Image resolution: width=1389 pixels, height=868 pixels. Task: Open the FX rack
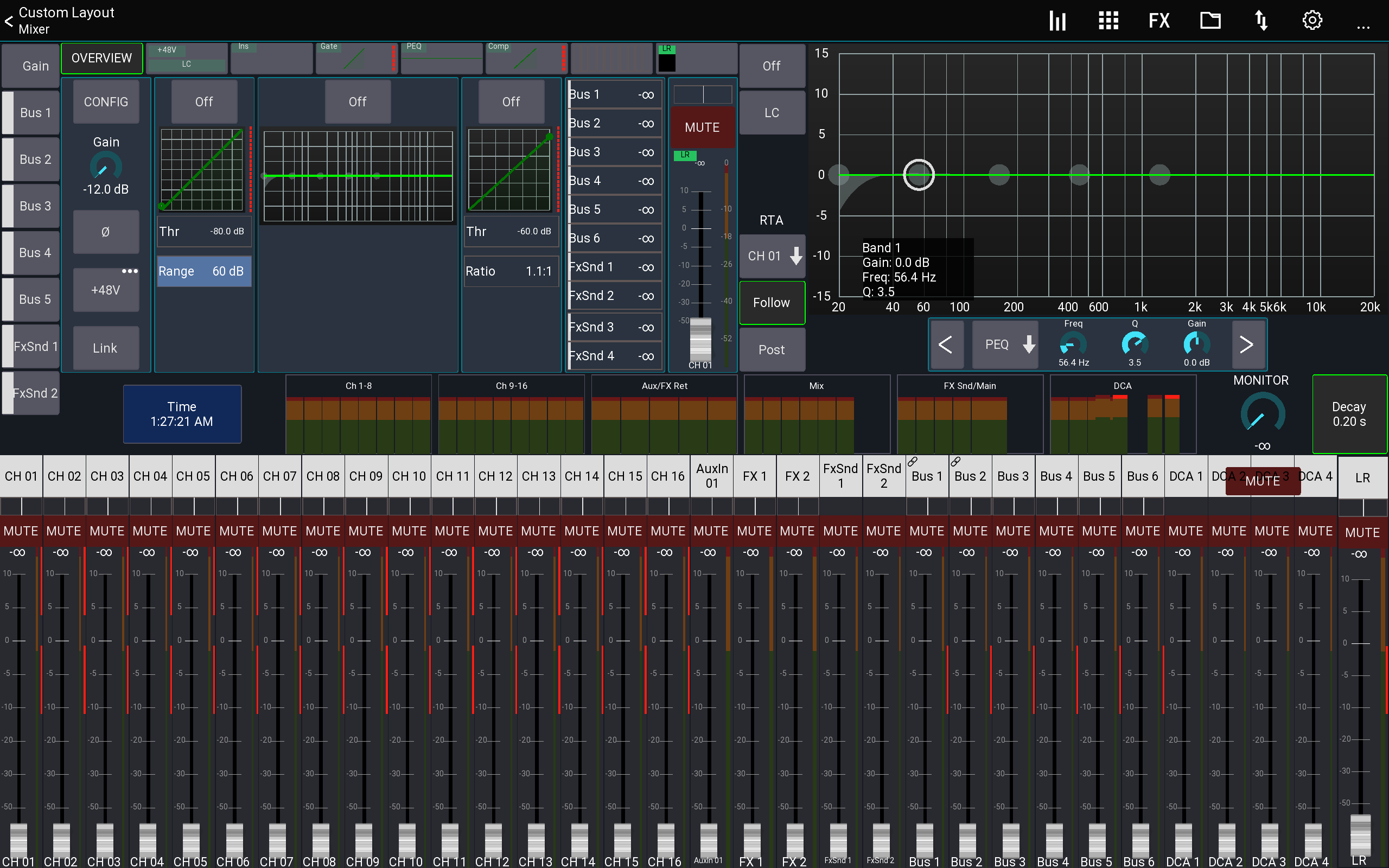pyautogui.click(x=1158, y=20)
